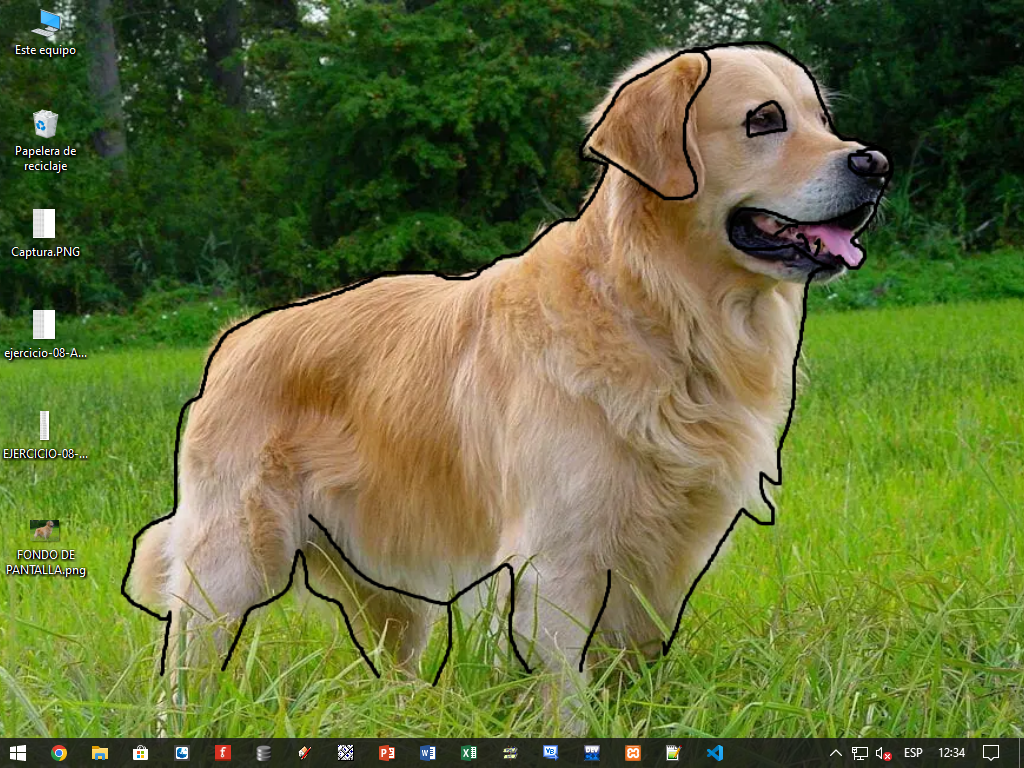Open the clock showing 12:34
Viewport: 1024px width, 768px height.
coord(952,753)
